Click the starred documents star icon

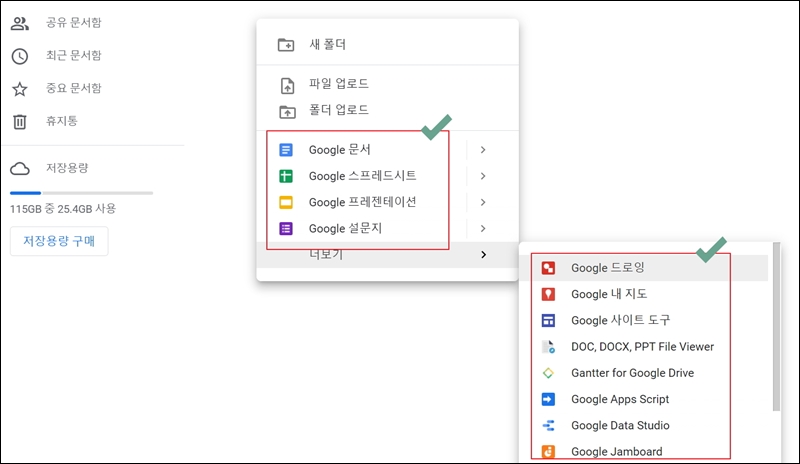coord(20,89)
